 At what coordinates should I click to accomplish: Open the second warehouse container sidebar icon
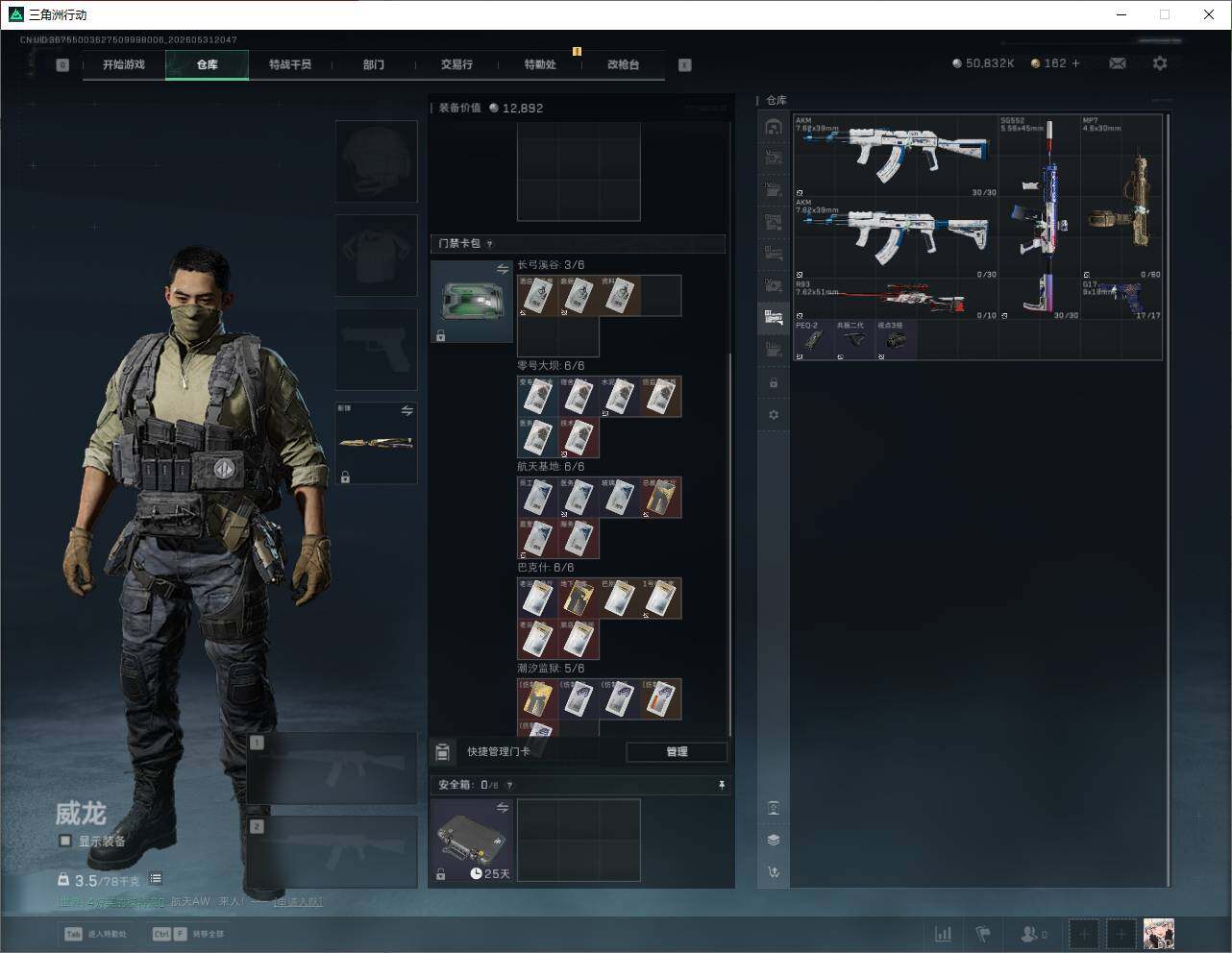(x=774, y=159)
